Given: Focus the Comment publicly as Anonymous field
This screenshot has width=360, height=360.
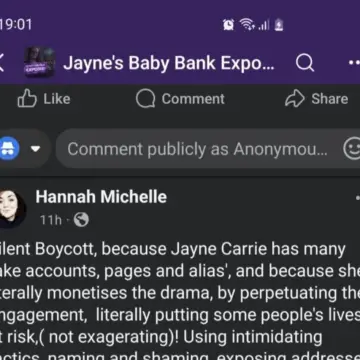Looking at the screenshot, I should tap(208, 149).
